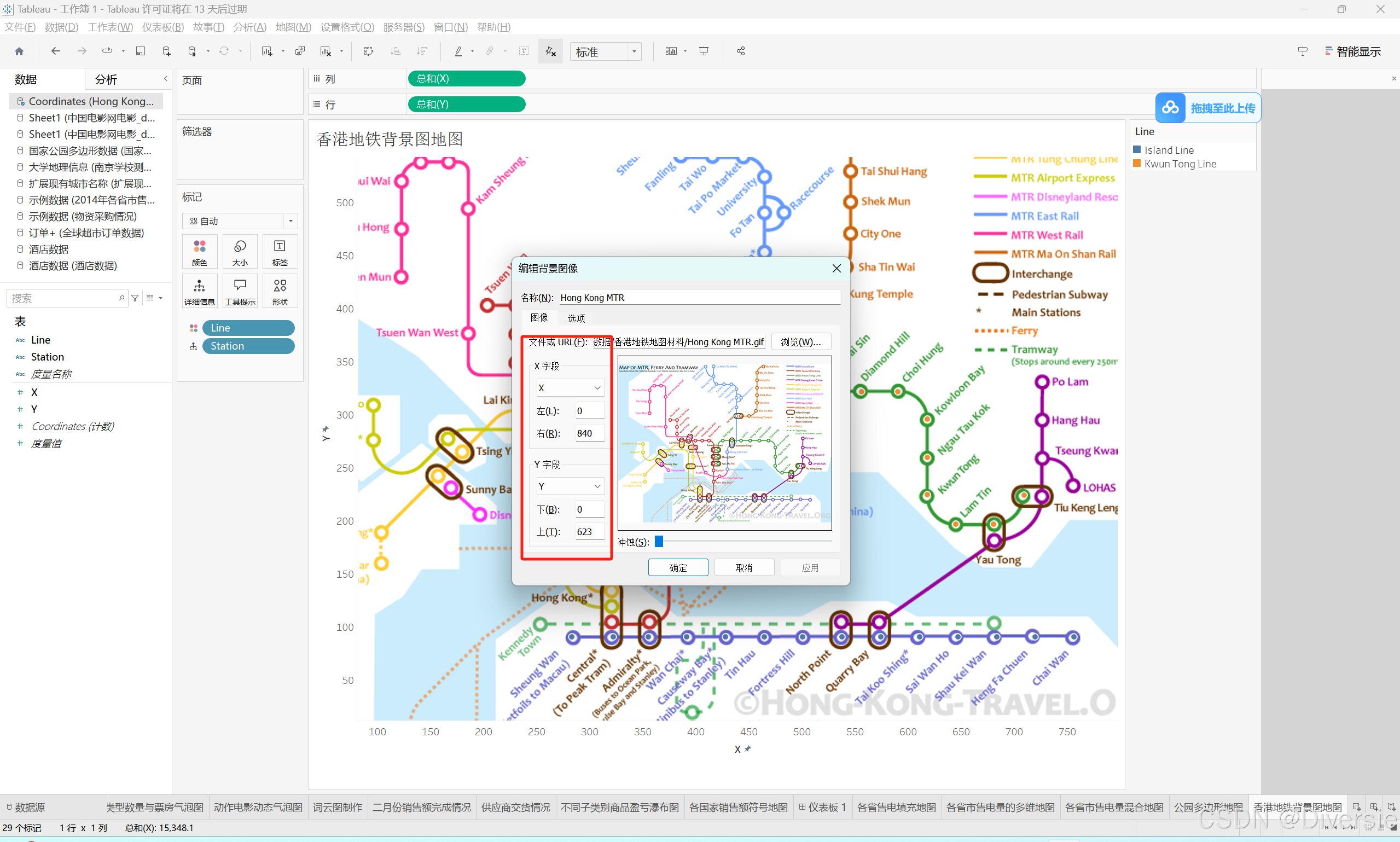The image size is (1400, 842).
Task: Switch to the 选项 tab in dialog
Action: 576,318
